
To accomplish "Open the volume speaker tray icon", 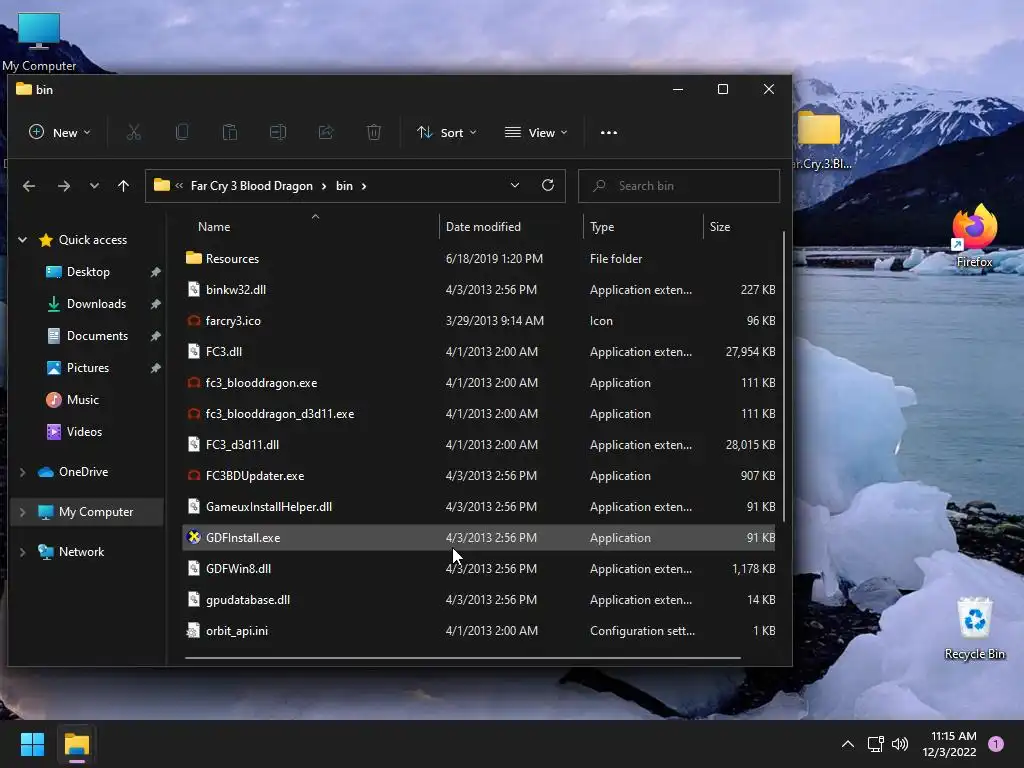I will 900,744.
